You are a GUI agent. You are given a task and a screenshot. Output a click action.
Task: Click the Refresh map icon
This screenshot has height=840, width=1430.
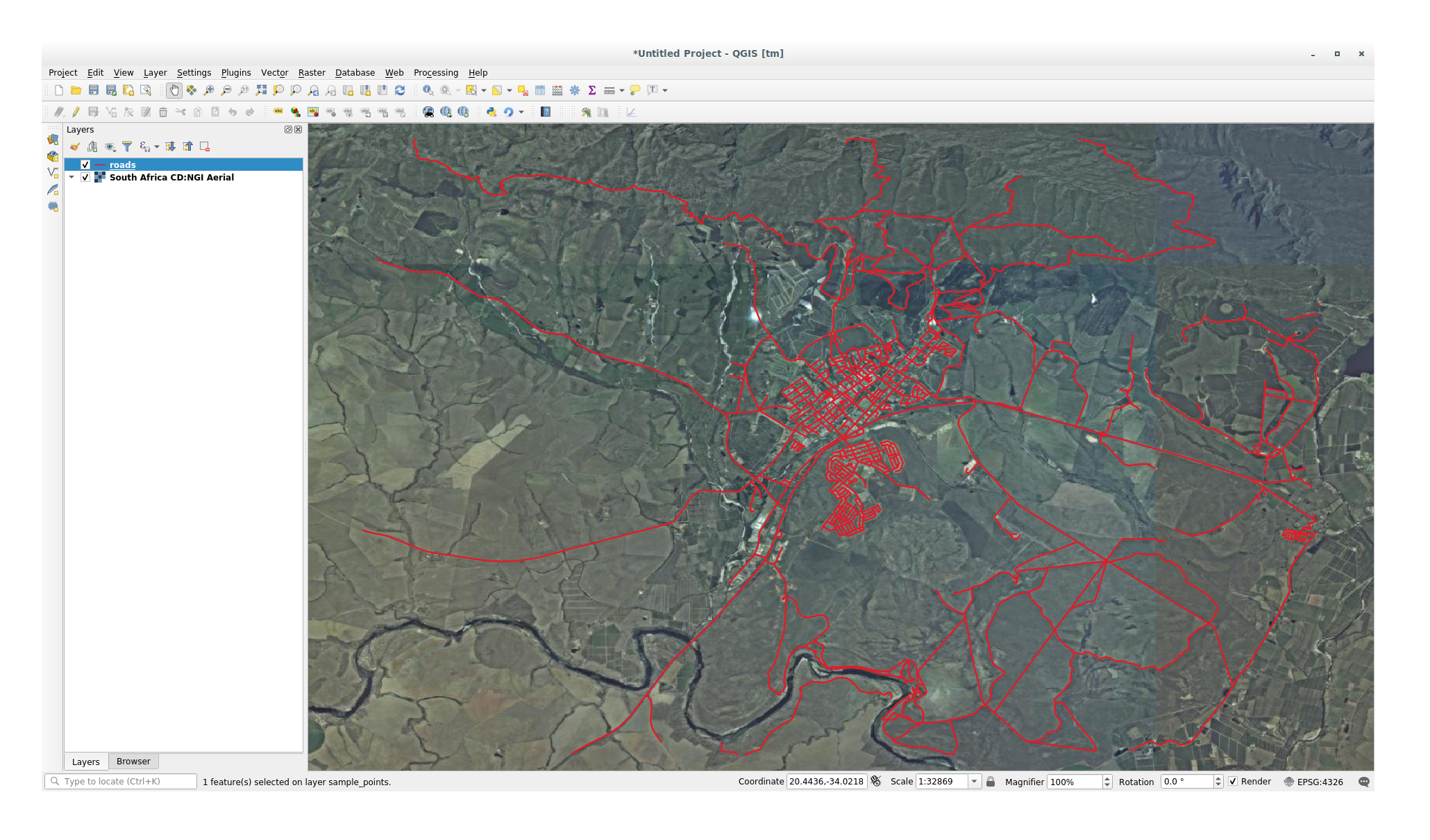(x=400, y=90)
